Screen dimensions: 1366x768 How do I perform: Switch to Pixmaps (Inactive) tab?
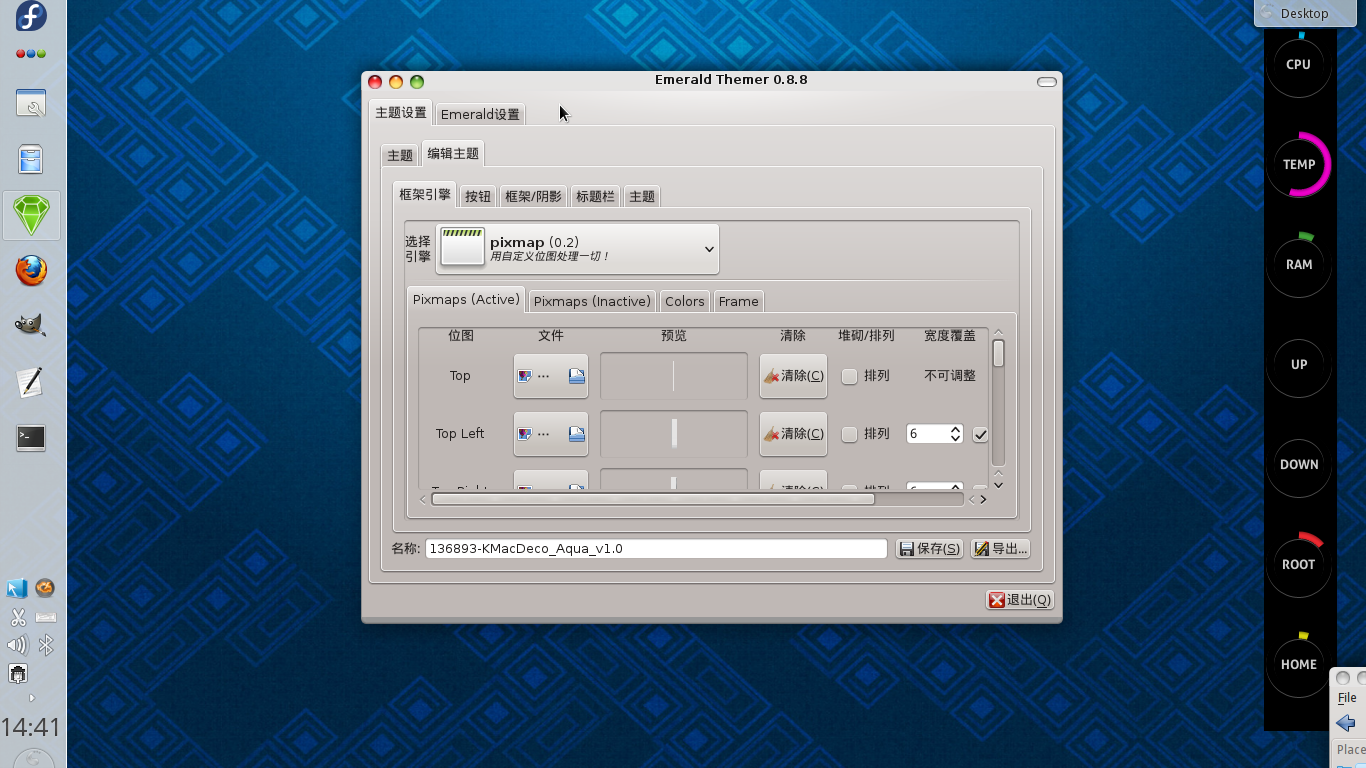click(592, 301)
